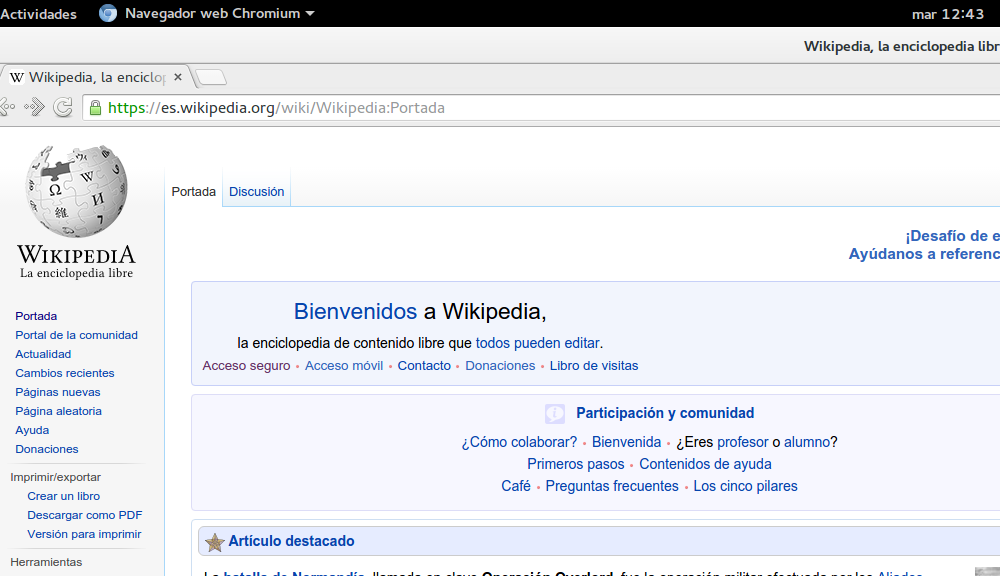
Task: Open ¿Cómo colaborar? link
Action: pyautogui.click(x=519, y=442)
